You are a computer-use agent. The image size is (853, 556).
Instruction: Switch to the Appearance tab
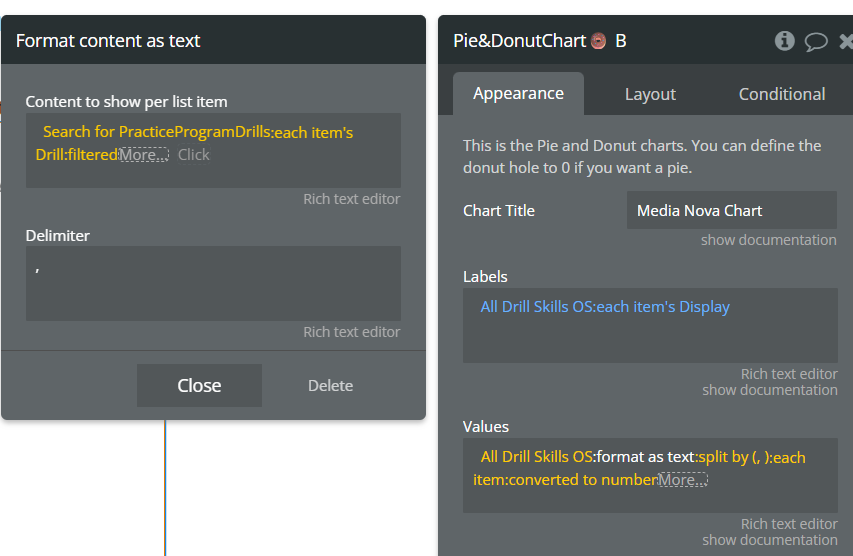518,94
